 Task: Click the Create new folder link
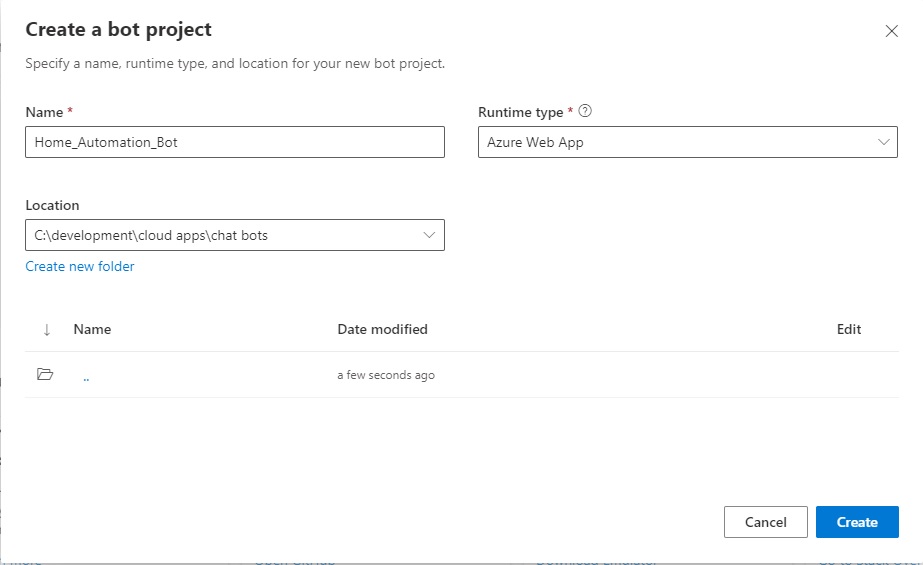(x=80, y=266)
